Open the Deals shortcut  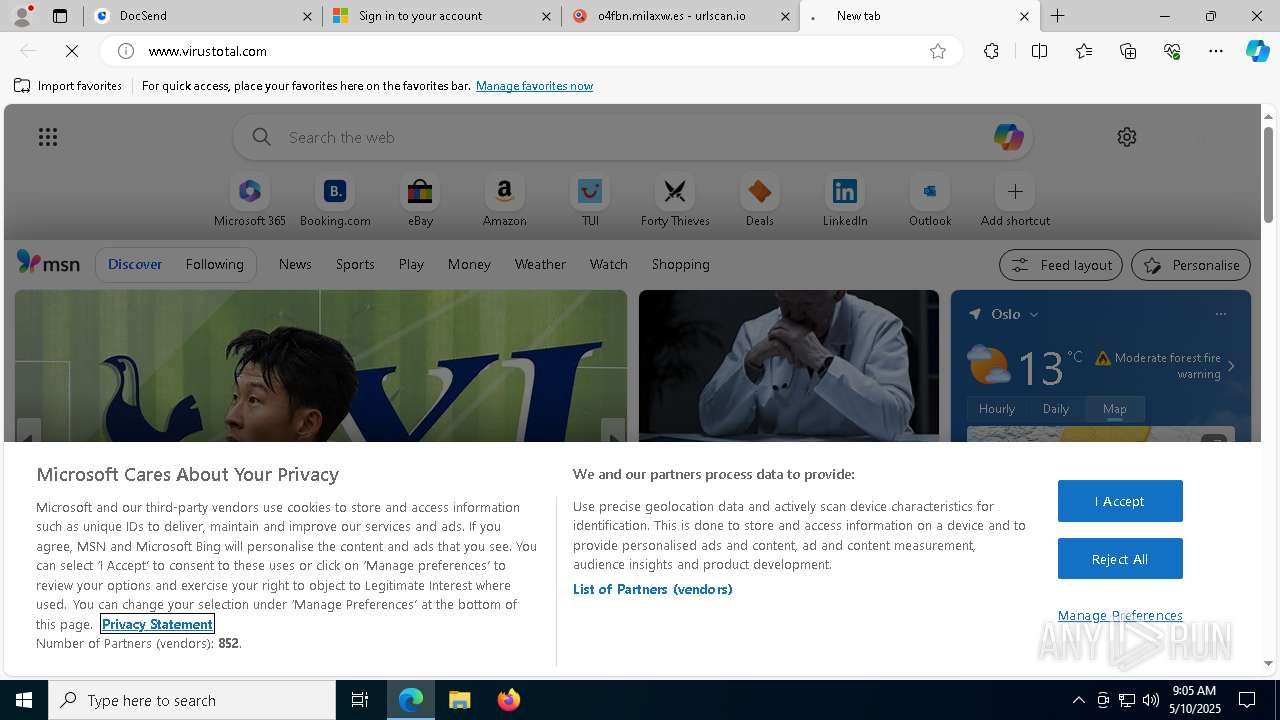(760, 200)
